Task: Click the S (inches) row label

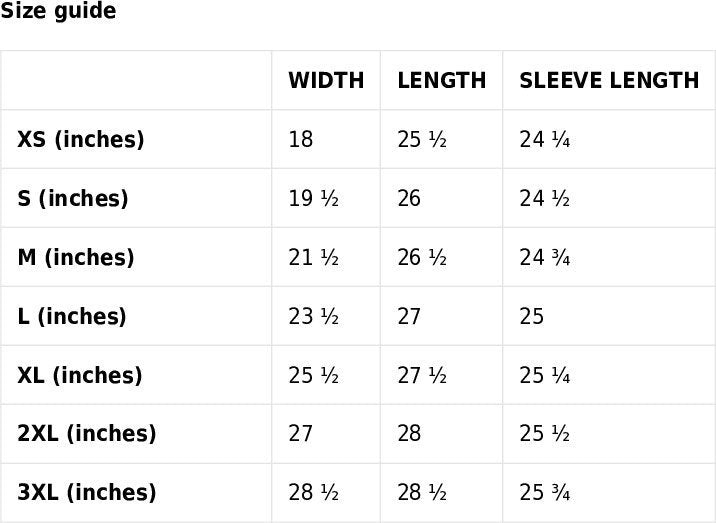Action: [73, 199]
